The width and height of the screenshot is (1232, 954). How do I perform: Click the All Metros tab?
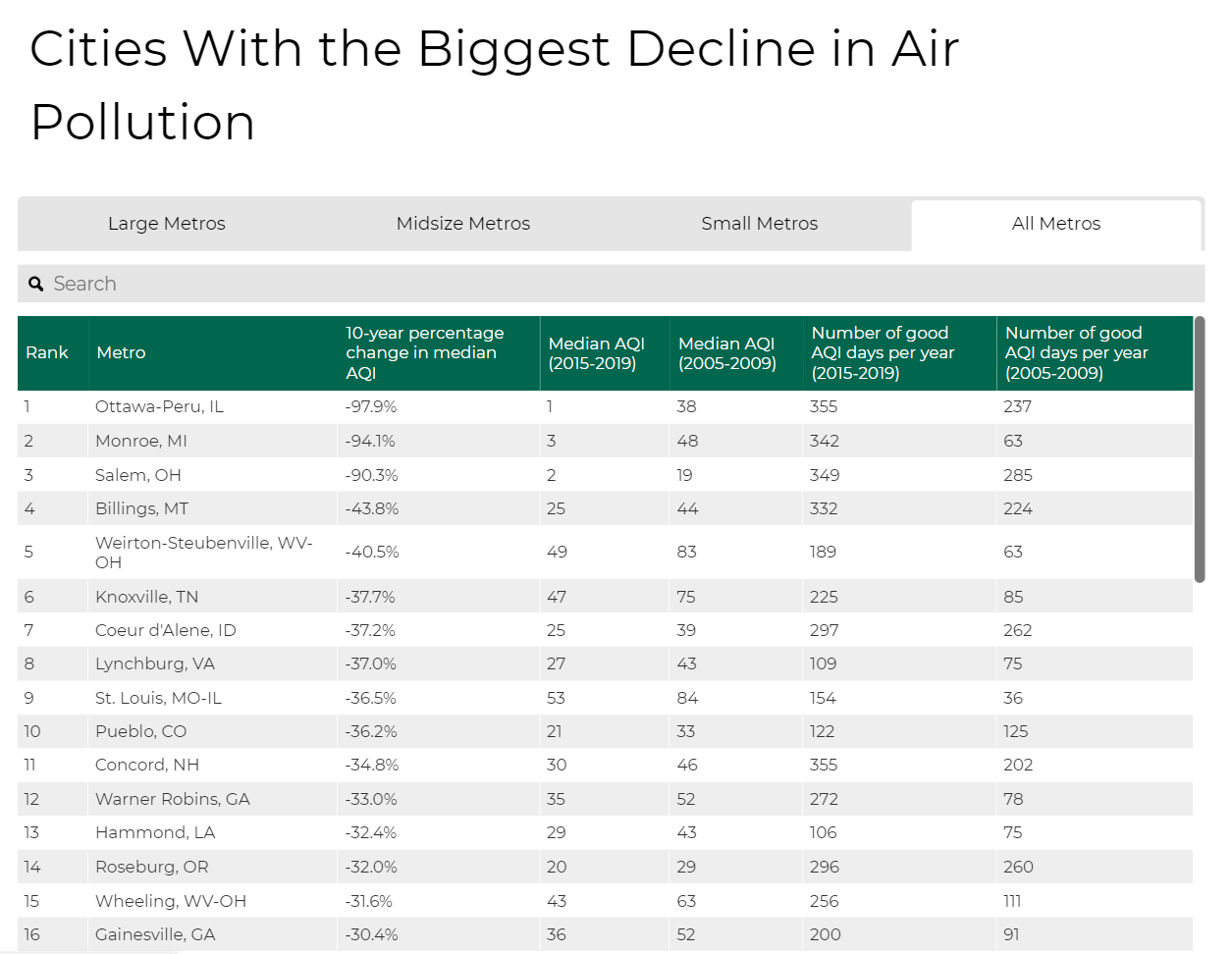1056,224
